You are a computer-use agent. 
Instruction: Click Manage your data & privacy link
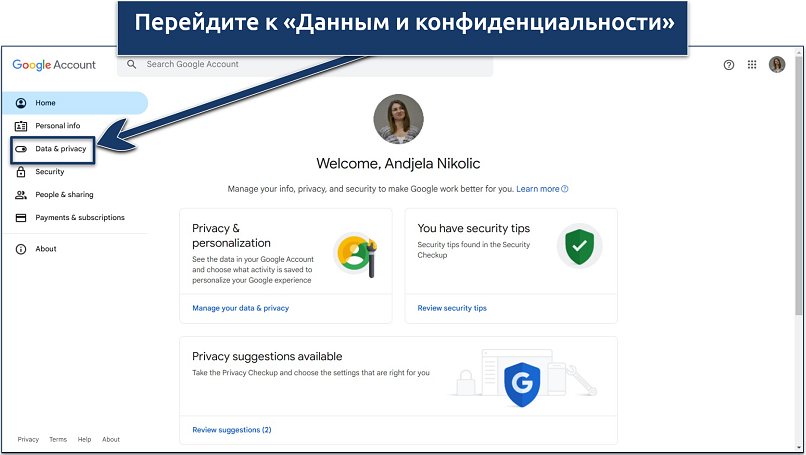(x=240, y=308)
